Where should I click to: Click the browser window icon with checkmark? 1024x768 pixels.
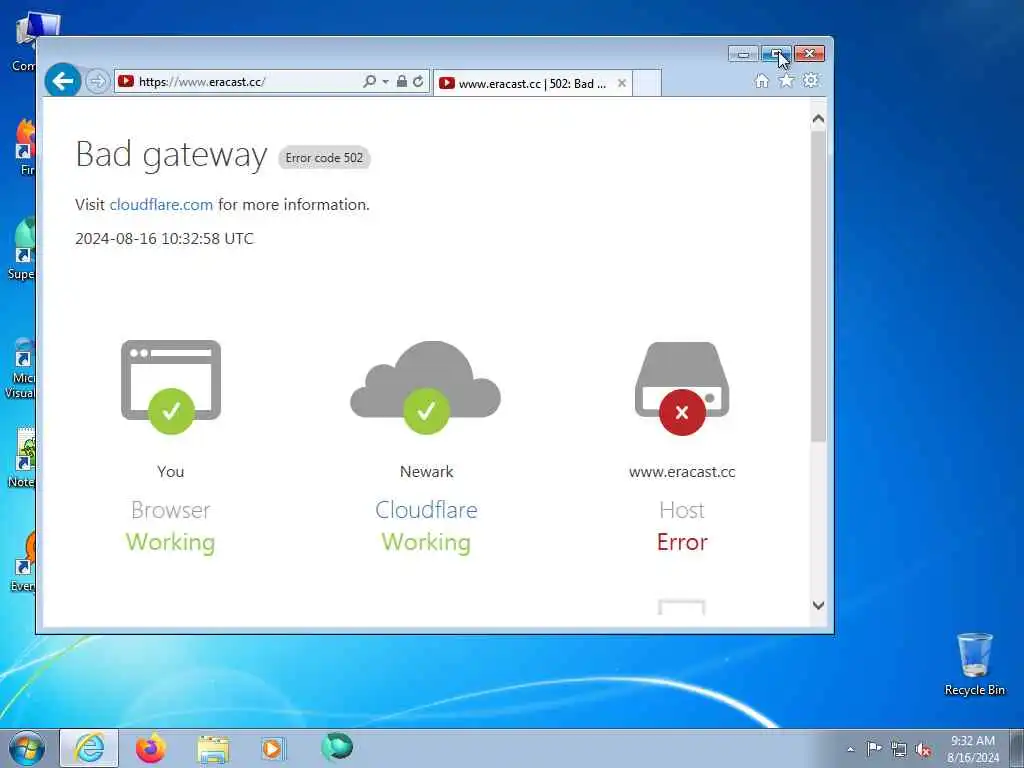click(x=171, y=387)
